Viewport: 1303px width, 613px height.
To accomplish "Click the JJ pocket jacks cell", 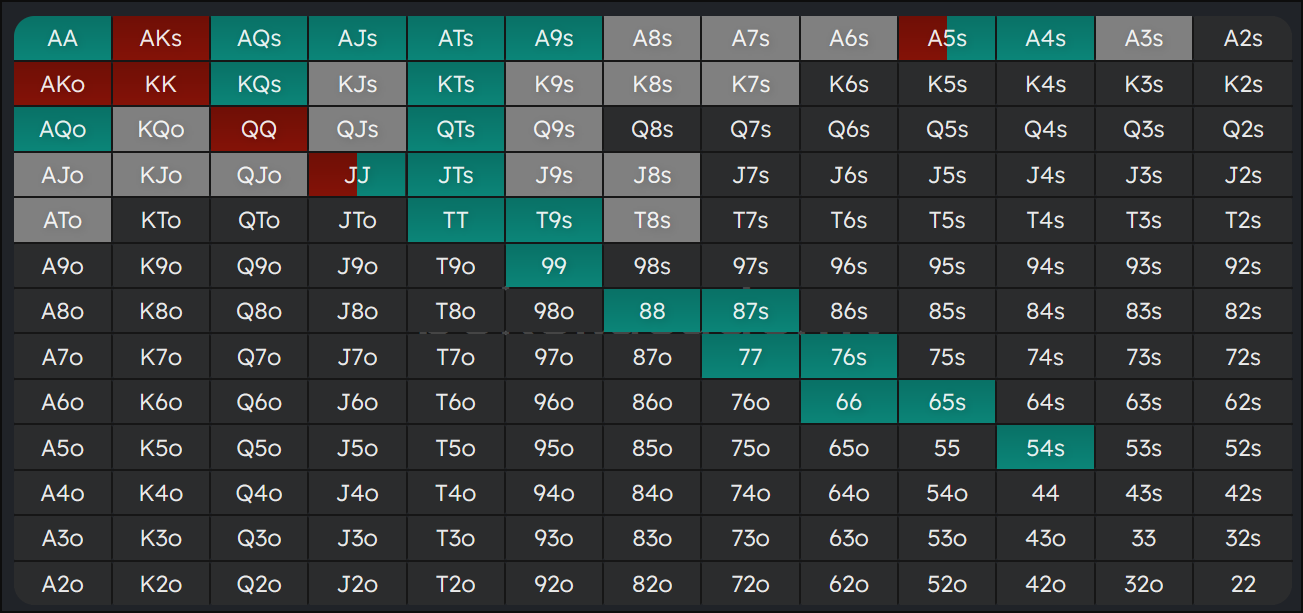I will click(x=357, y=175).
